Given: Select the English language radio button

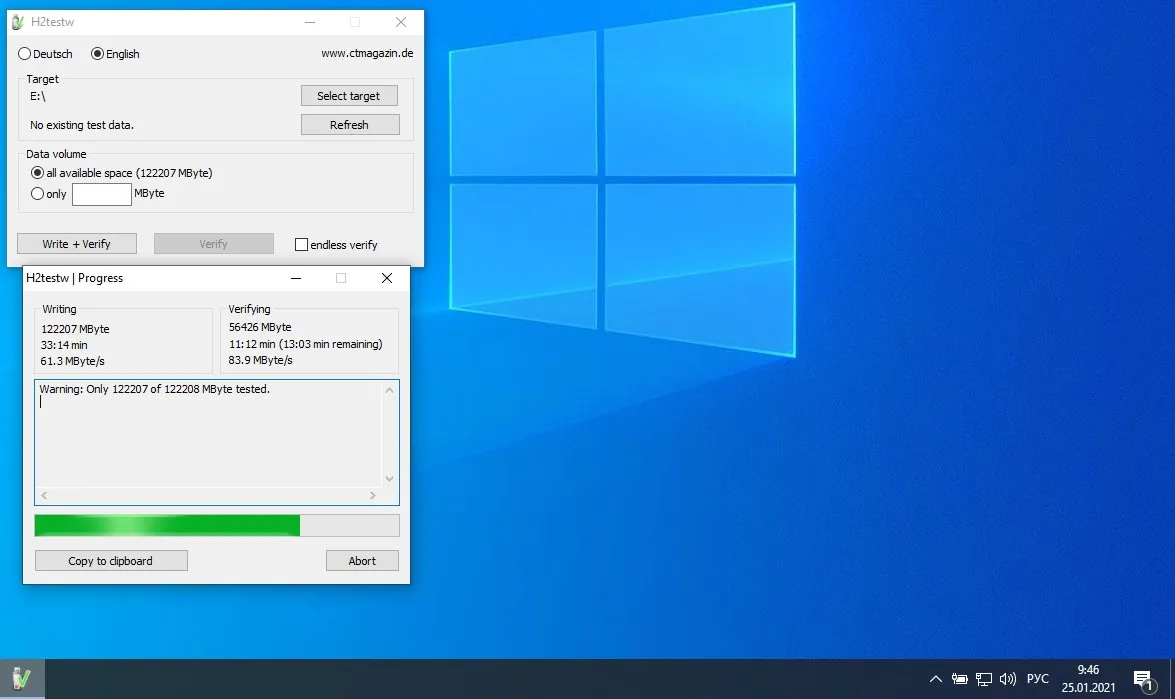Looking at the screenshot, I should click(97, 54).
